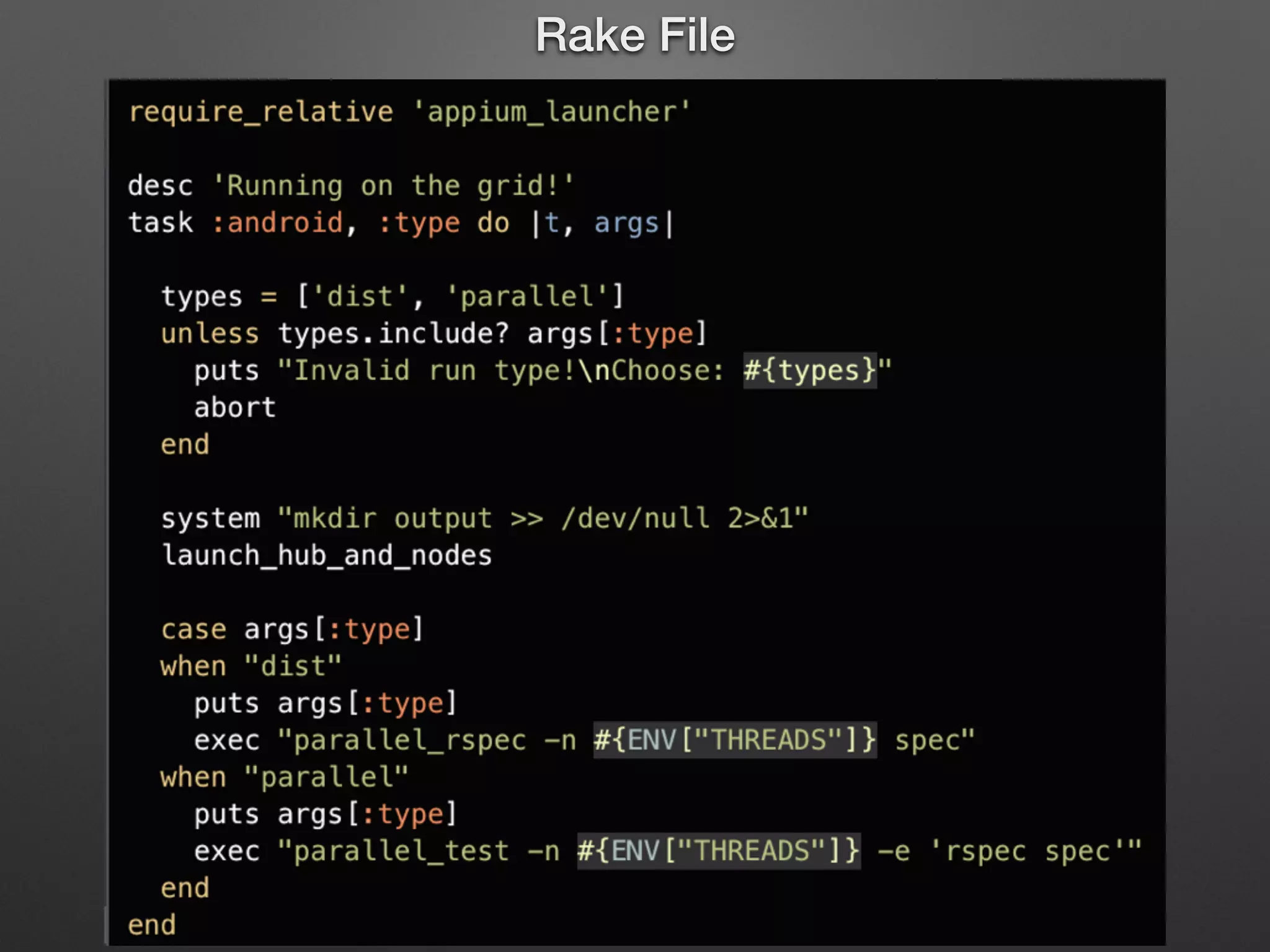Viewport: 1270px width, 952px height.
Task: Click the "launch_hub_and_nodes" call
Action: point(327,555)
